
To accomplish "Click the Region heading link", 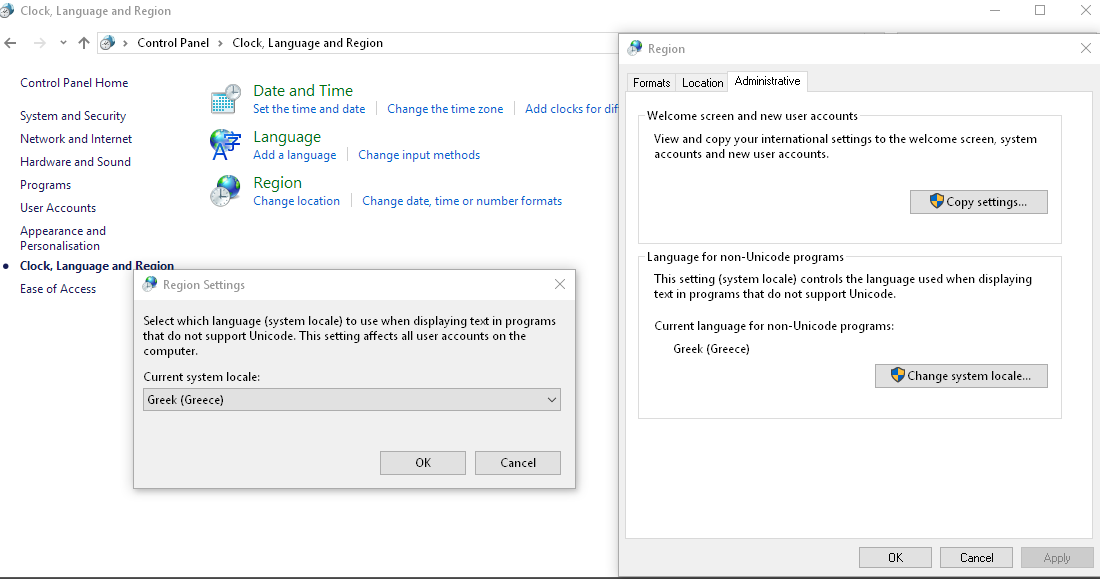I will (x=277, y=182).
